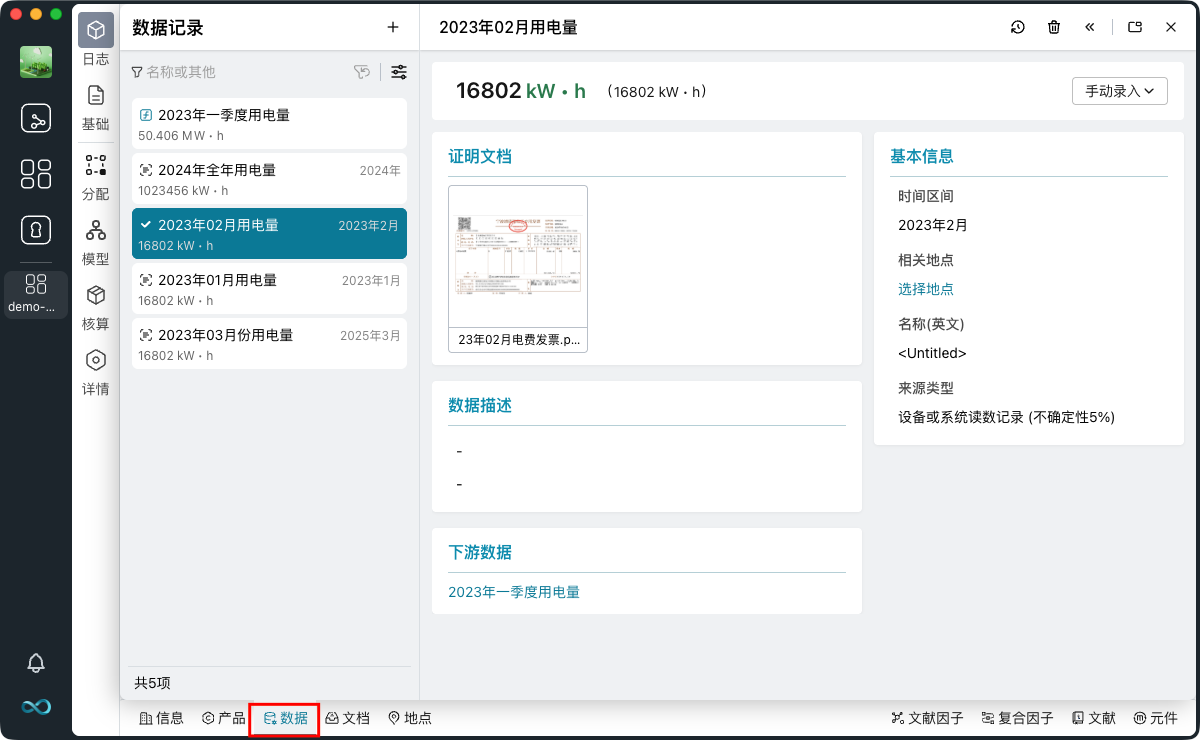Switch to the 文档 bottom tab
The image size is (1200, 740).
point(347,718)
